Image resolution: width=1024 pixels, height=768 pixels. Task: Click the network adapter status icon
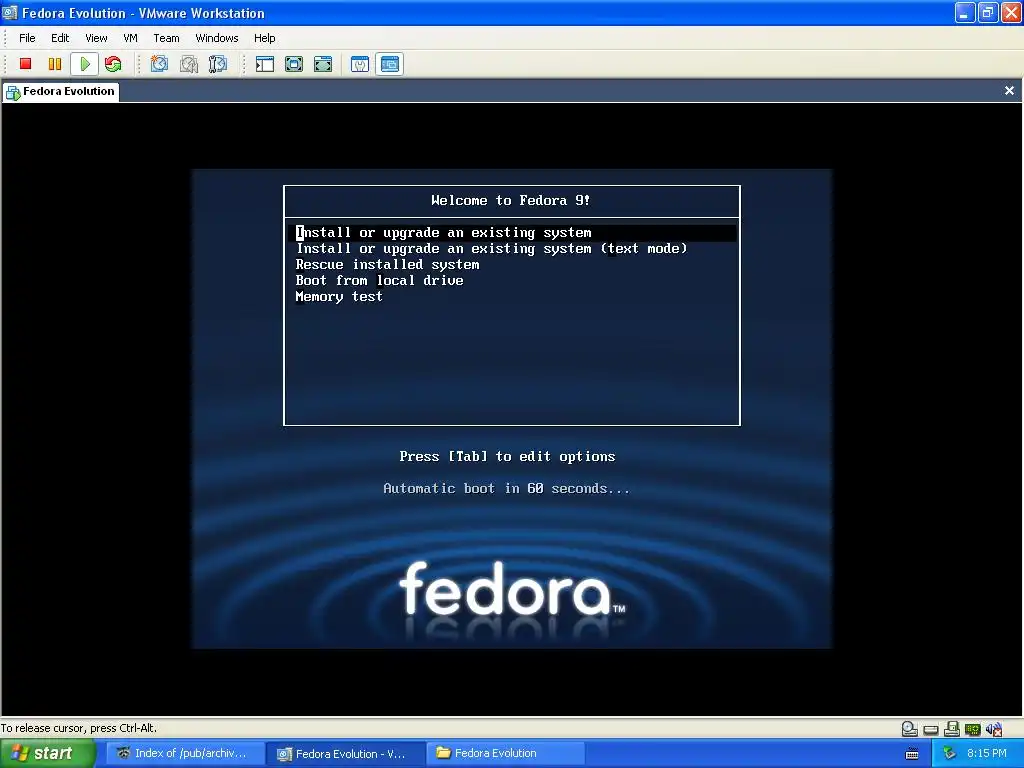[x=972, y=729]
